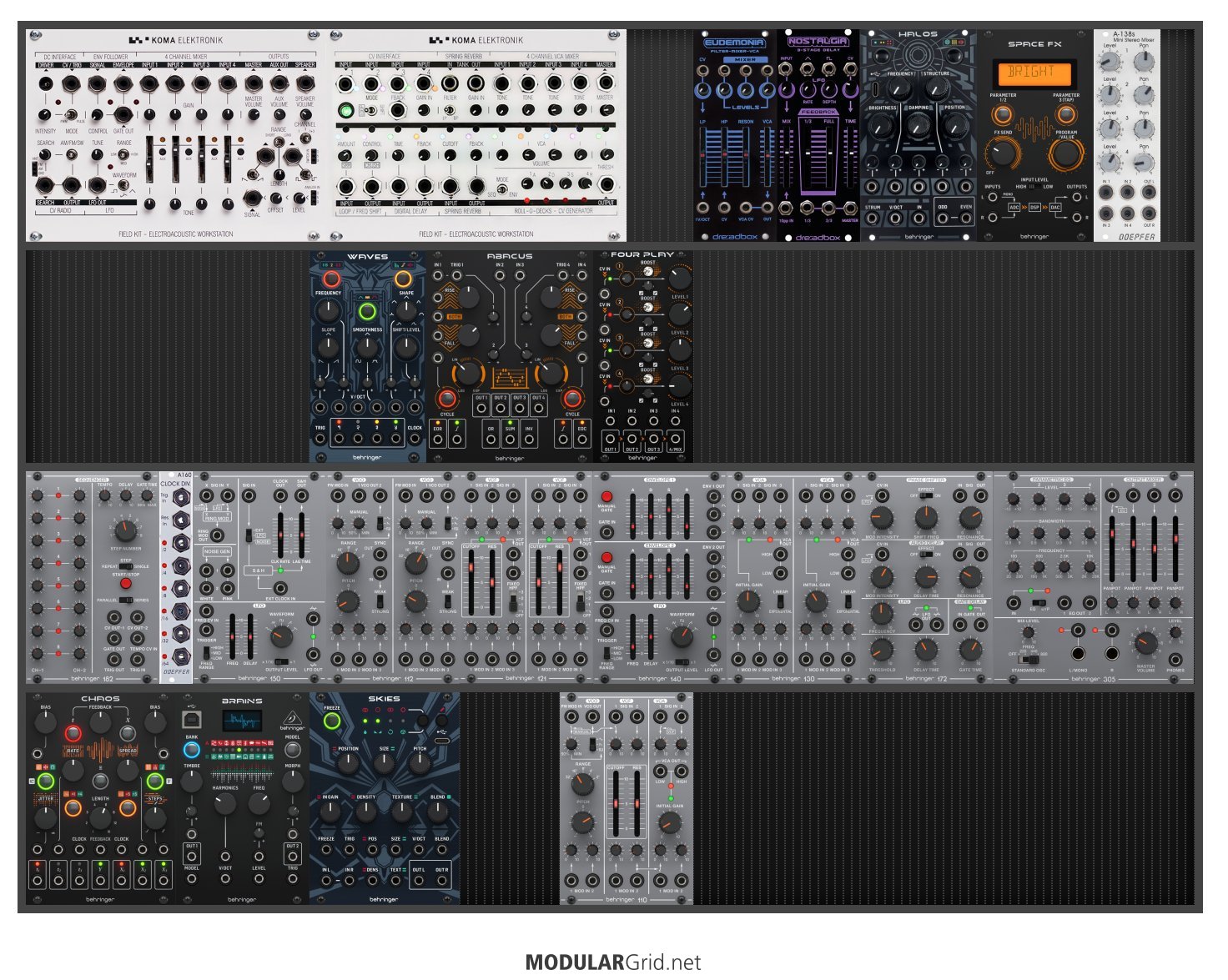This screenshot has height=980, width=1228.
Task: Toggle the PARALLEL/SERIES switch on the 182 sequencer
Action: coord(125,600)
